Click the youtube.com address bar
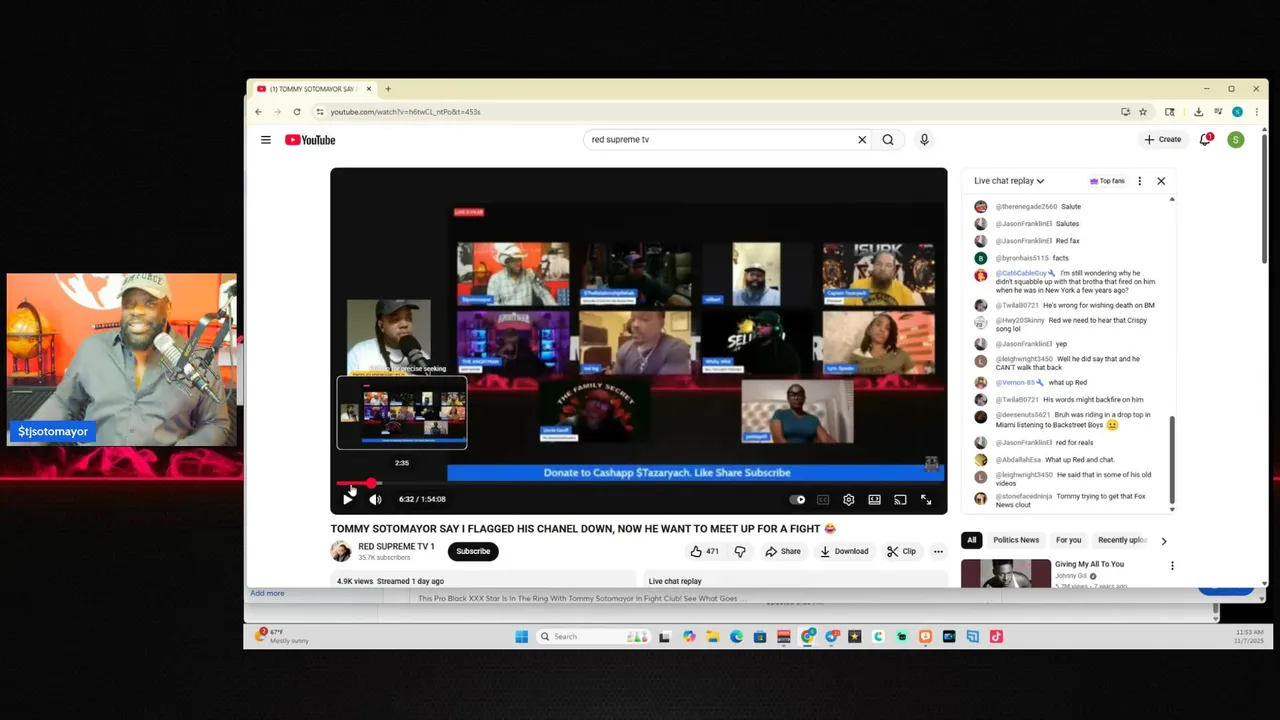The height and width of the screenshot is (720, 1280). (720, 112)
